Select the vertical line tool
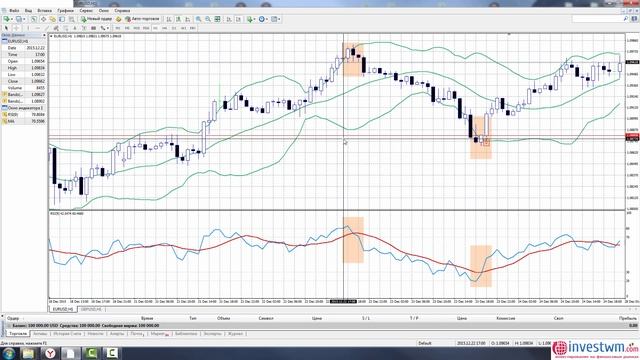The image size is (640, 360). pos(28,28)
